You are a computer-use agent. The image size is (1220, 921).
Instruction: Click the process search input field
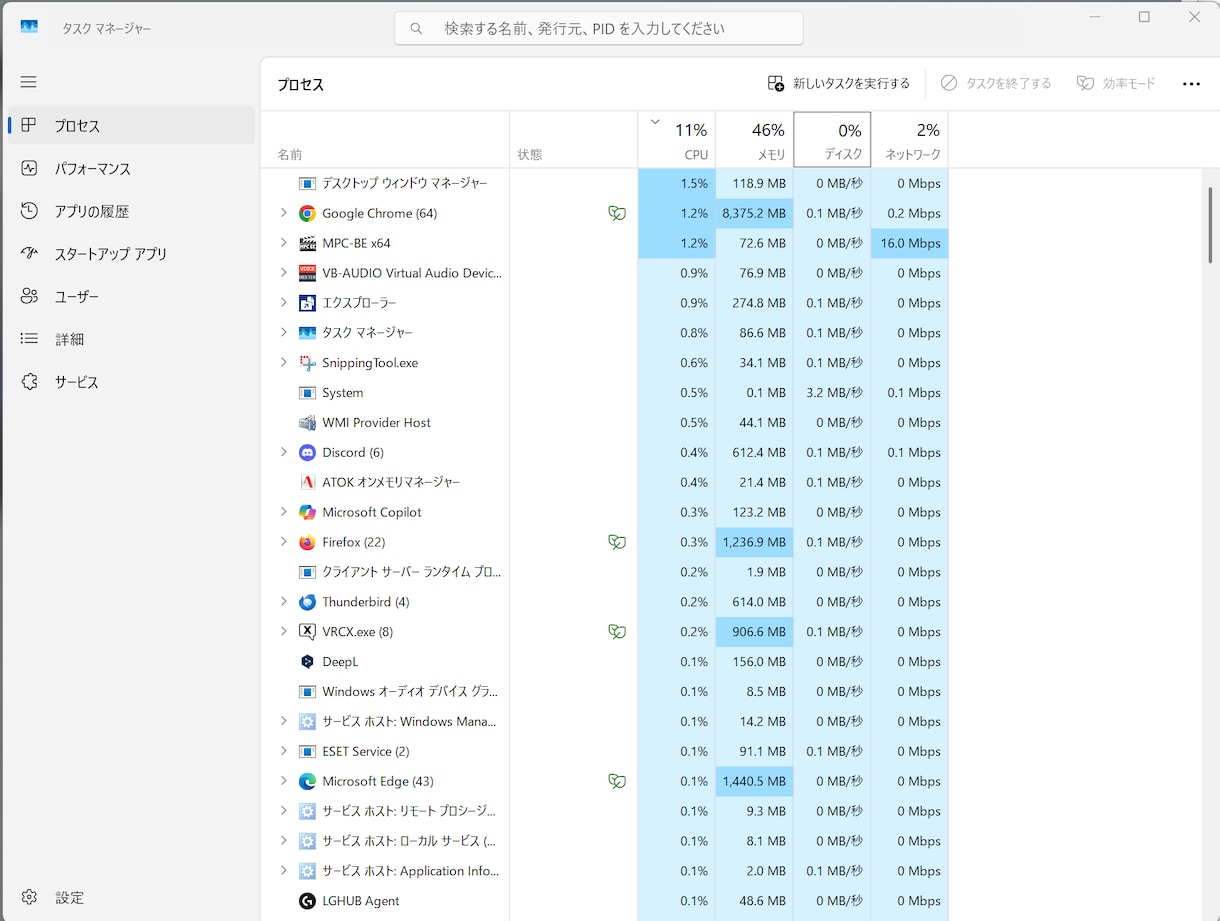click(599, 29)
